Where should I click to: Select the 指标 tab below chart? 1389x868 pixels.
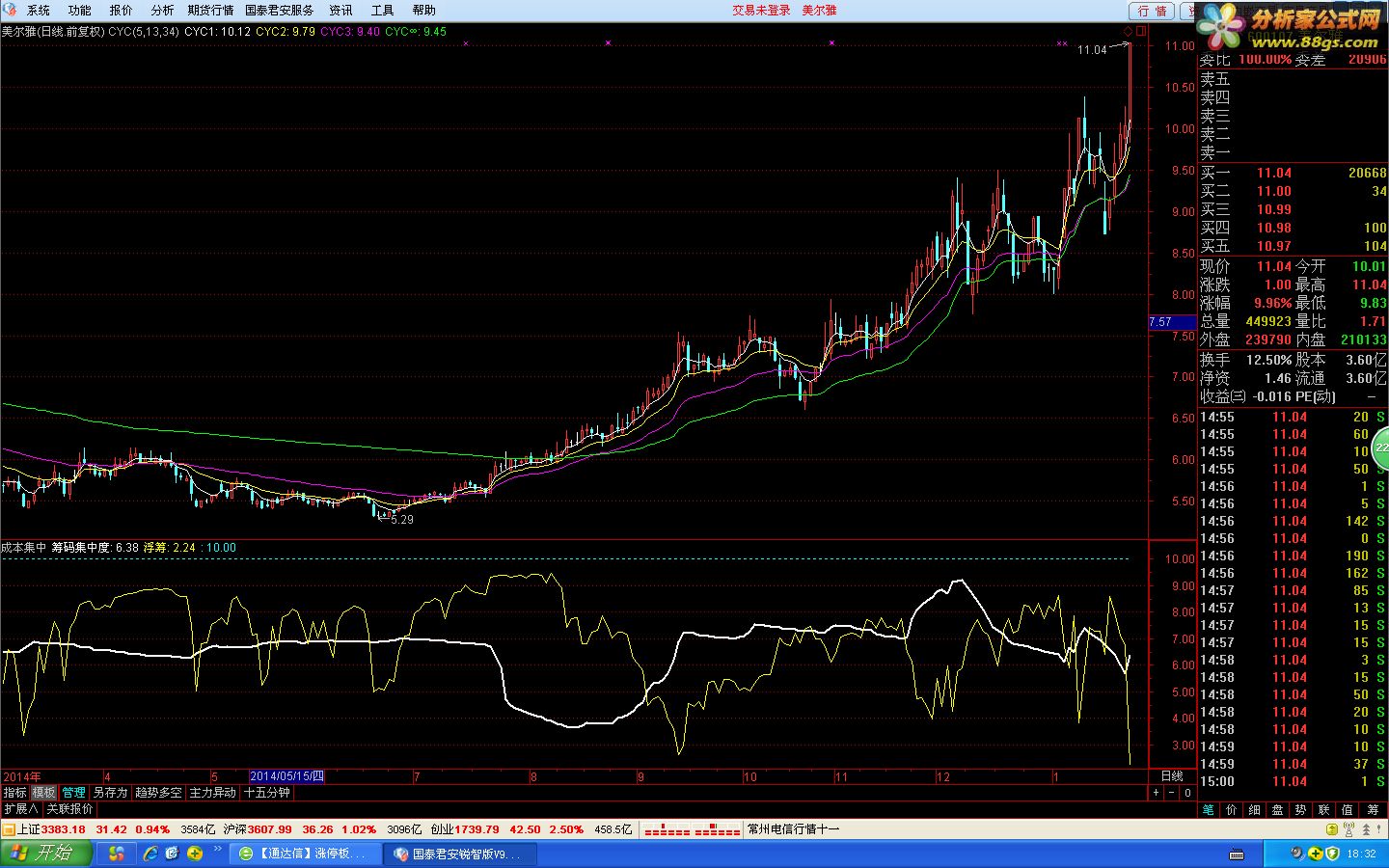coord(14,792)
